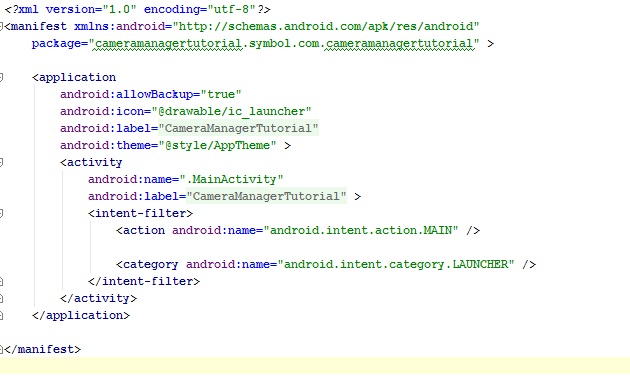The height and width of the screenshot is (381, 630).
Task: Click the package name value string
Action: tap(284, 43)
